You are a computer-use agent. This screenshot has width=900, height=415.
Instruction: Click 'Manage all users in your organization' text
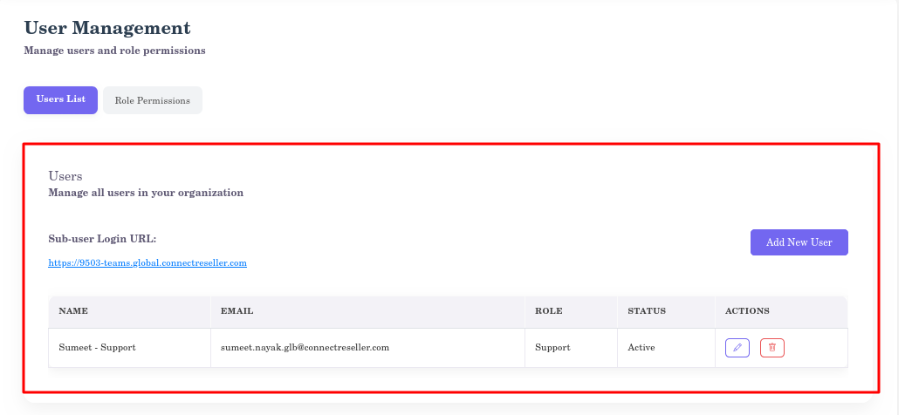146,192
